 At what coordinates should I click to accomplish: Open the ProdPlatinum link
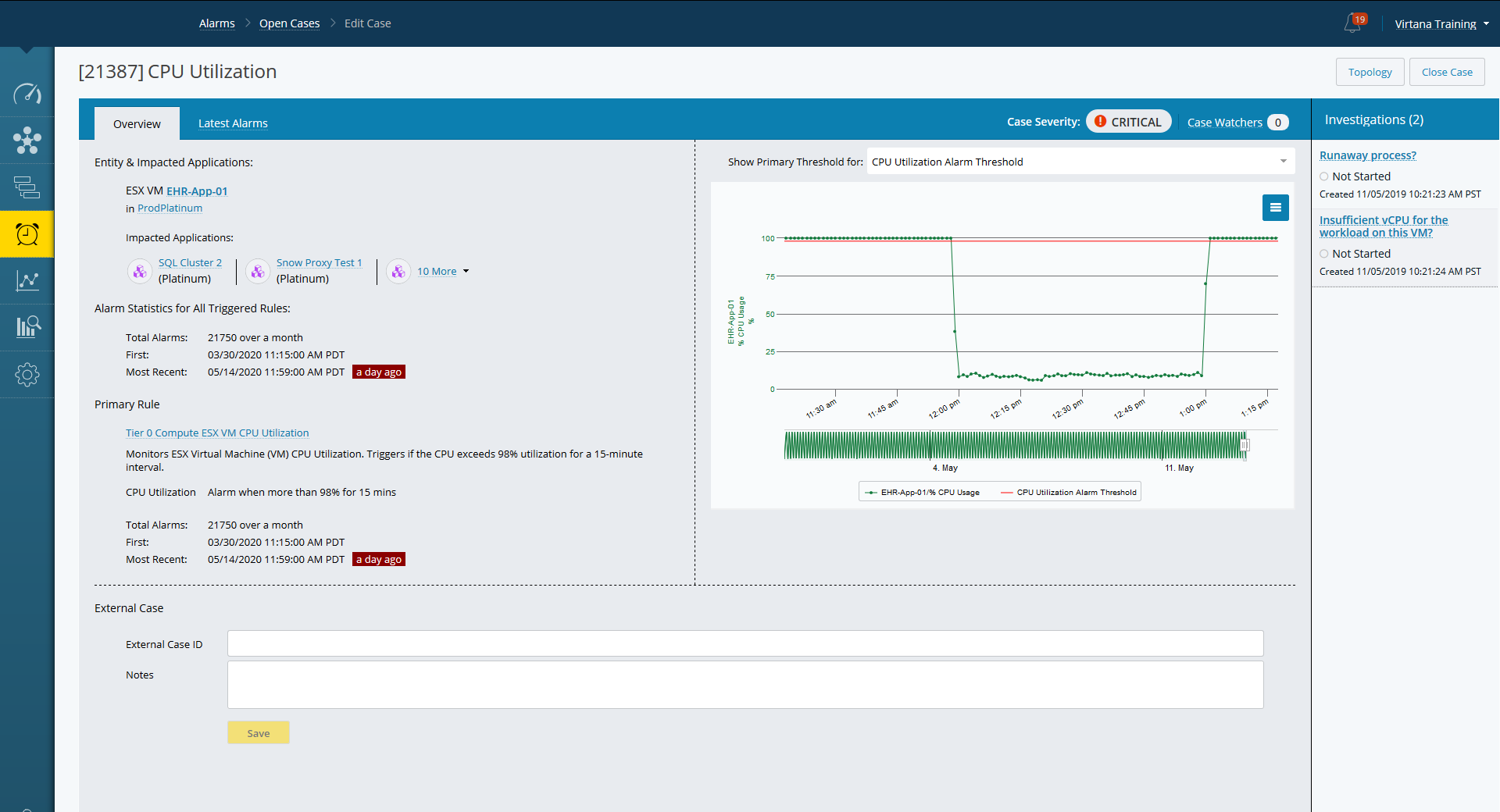170,208
